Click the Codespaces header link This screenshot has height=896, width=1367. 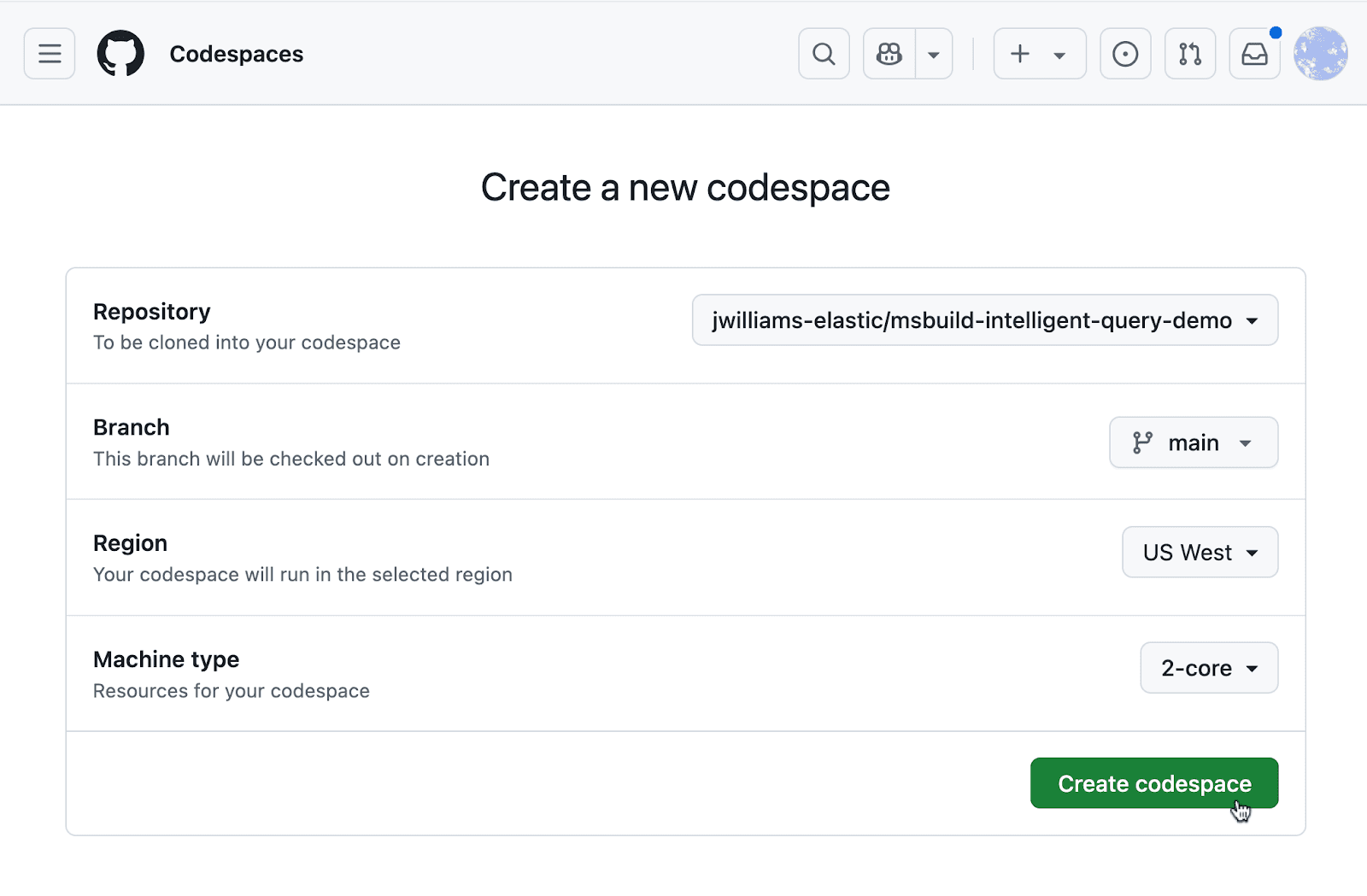236,54
